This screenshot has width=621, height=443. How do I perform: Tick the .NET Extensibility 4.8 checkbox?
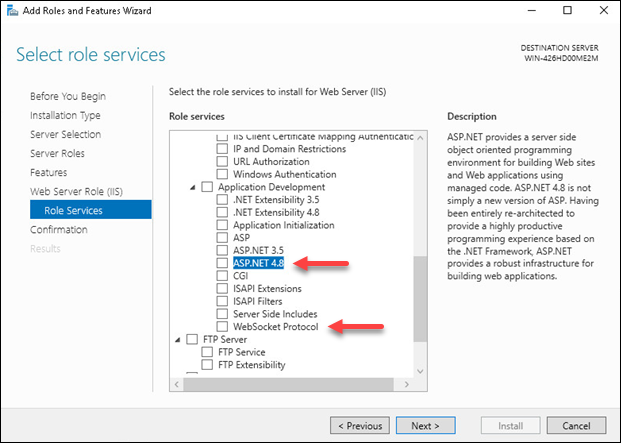[x=223, y=212]
